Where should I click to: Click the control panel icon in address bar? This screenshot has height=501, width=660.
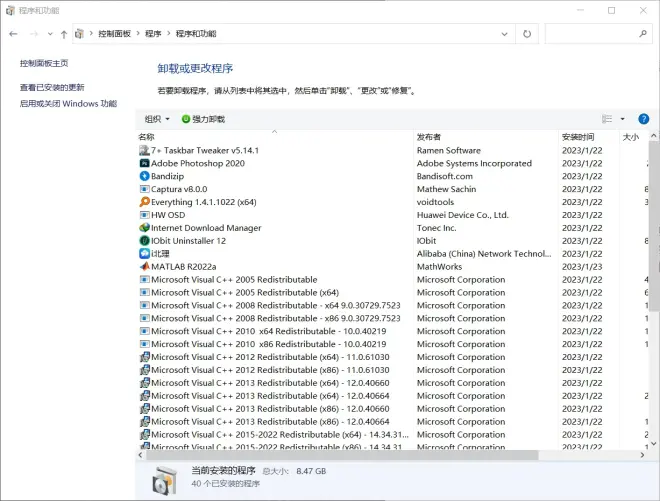[x=79, y=34]
